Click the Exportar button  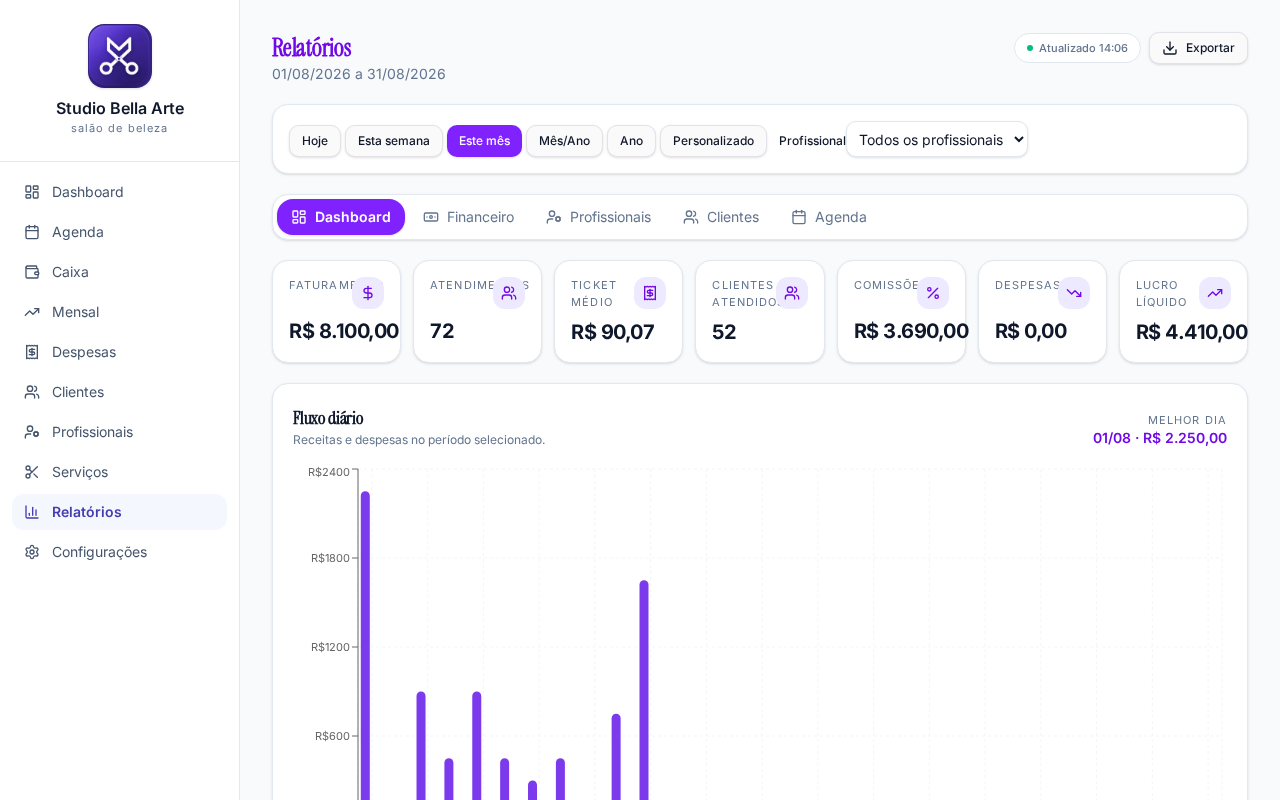[x=1198, y=48]
